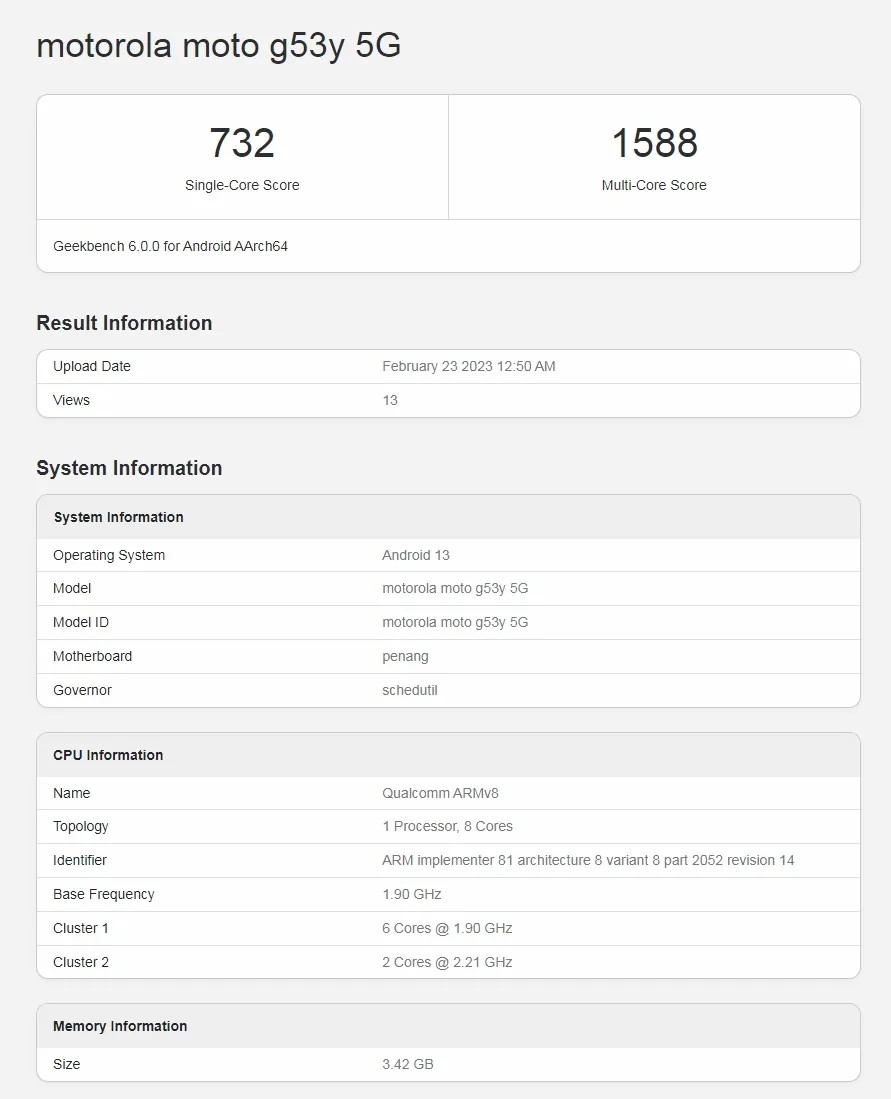
Task: Click the "Name" label in CPU Information
Action: click(72, 793)
